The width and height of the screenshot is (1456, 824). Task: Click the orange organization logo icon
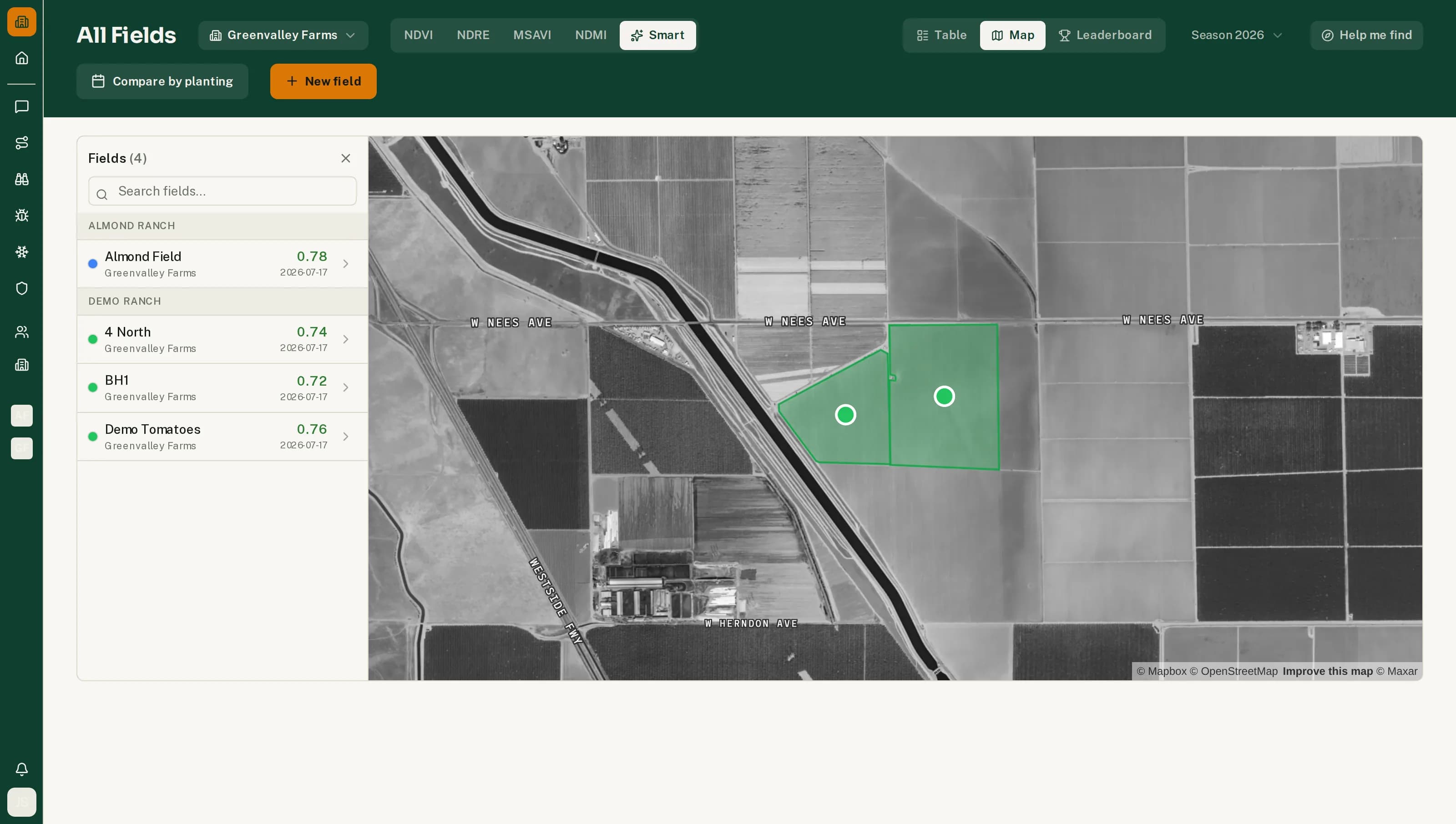(21, 21)
